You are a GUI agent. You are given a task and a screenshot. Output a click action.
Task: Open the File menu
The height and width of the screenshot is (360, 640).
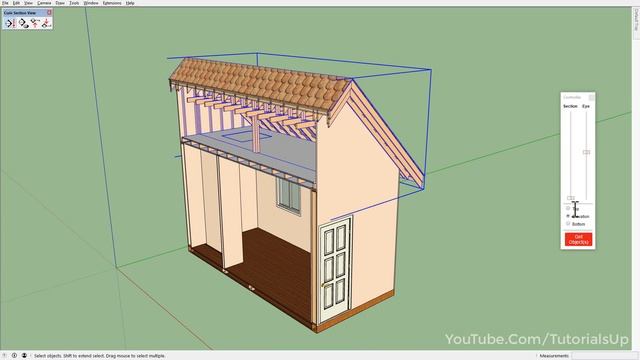5,3
